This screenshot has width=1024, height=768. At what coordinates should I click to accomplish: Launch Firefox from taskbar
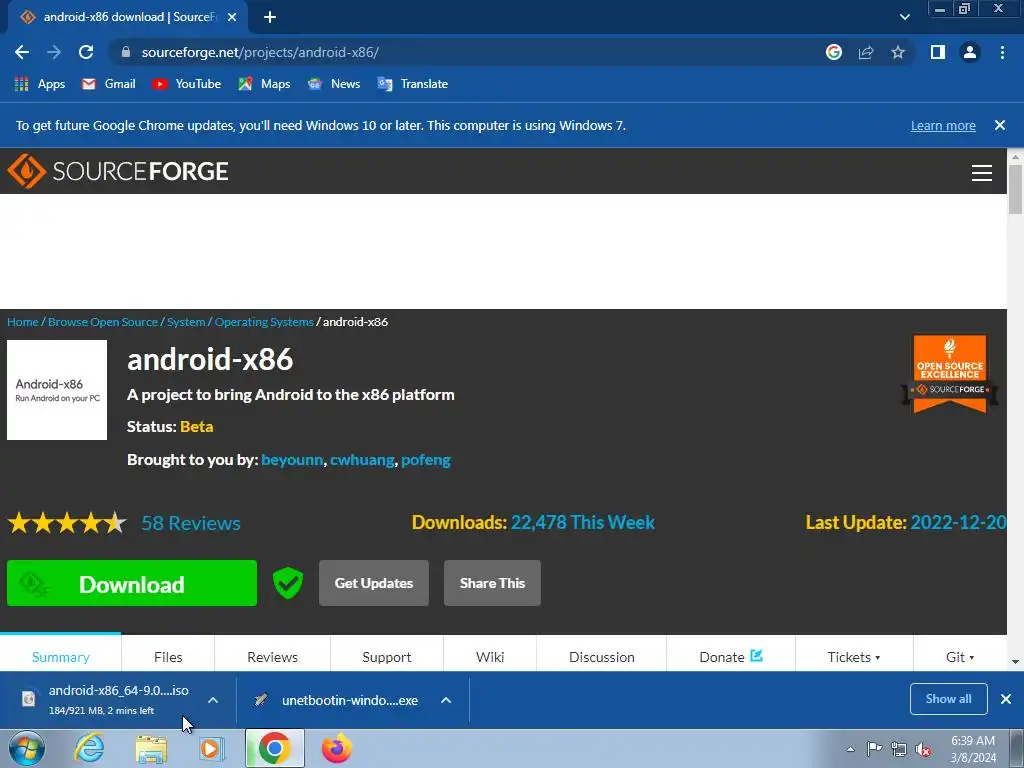[x=336, y=748]
